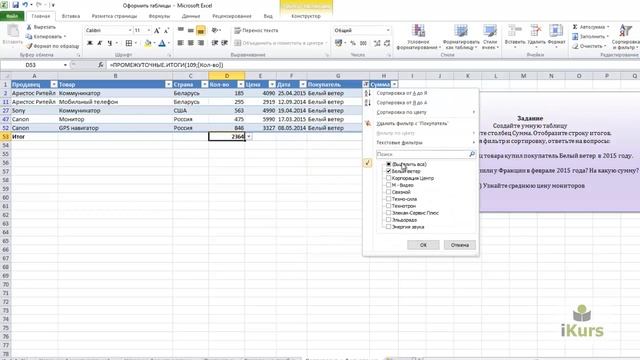
Task: Click the highlighted bottom vertical align icon
Action: (x=200, y=31)
